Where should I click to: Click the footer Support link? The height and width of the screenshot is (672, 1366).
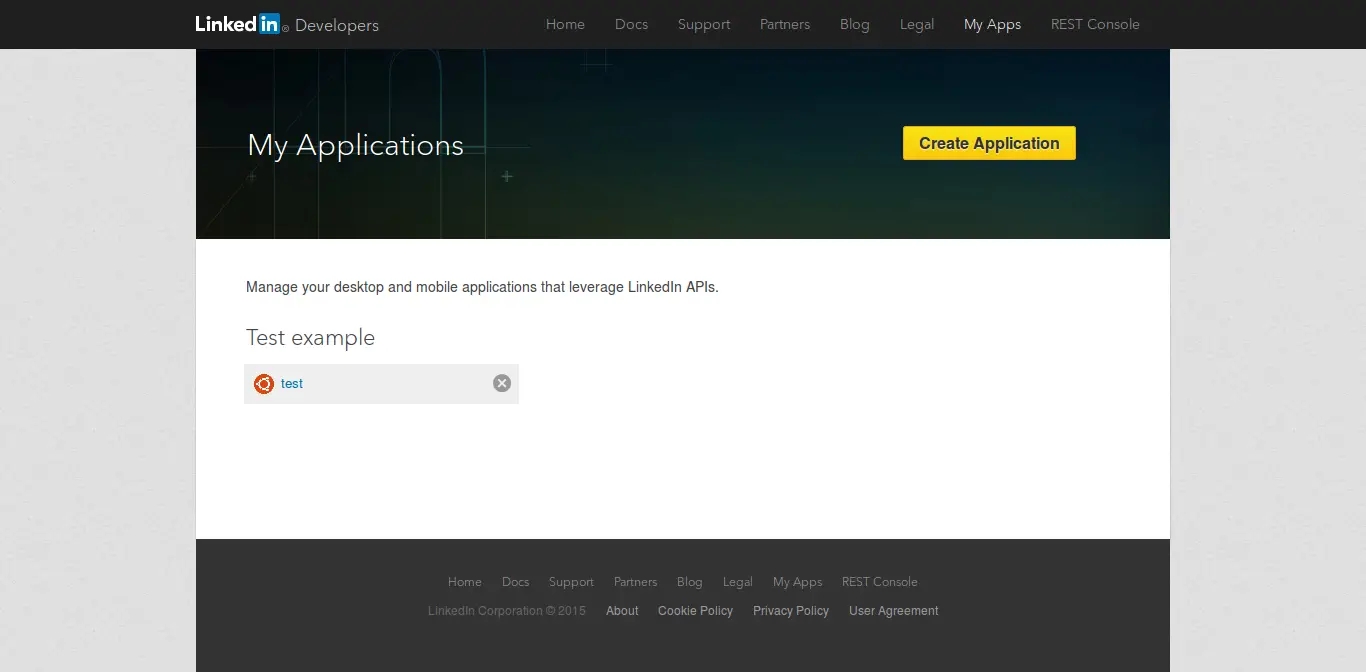(x=571, y=582)
